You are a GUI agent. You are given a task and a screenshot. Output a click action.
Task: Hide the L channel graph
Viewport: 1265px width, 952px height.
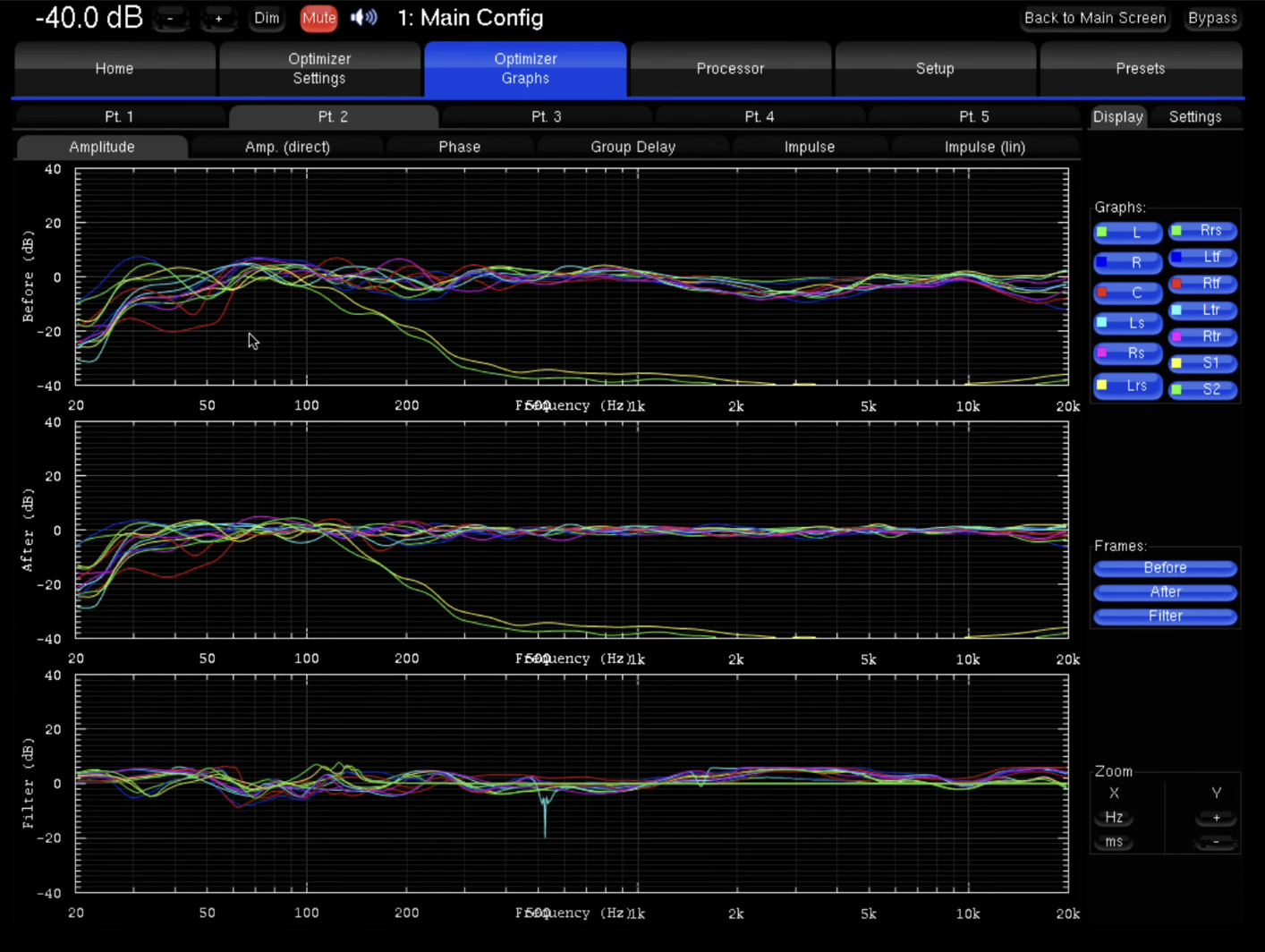(1128, 233)
